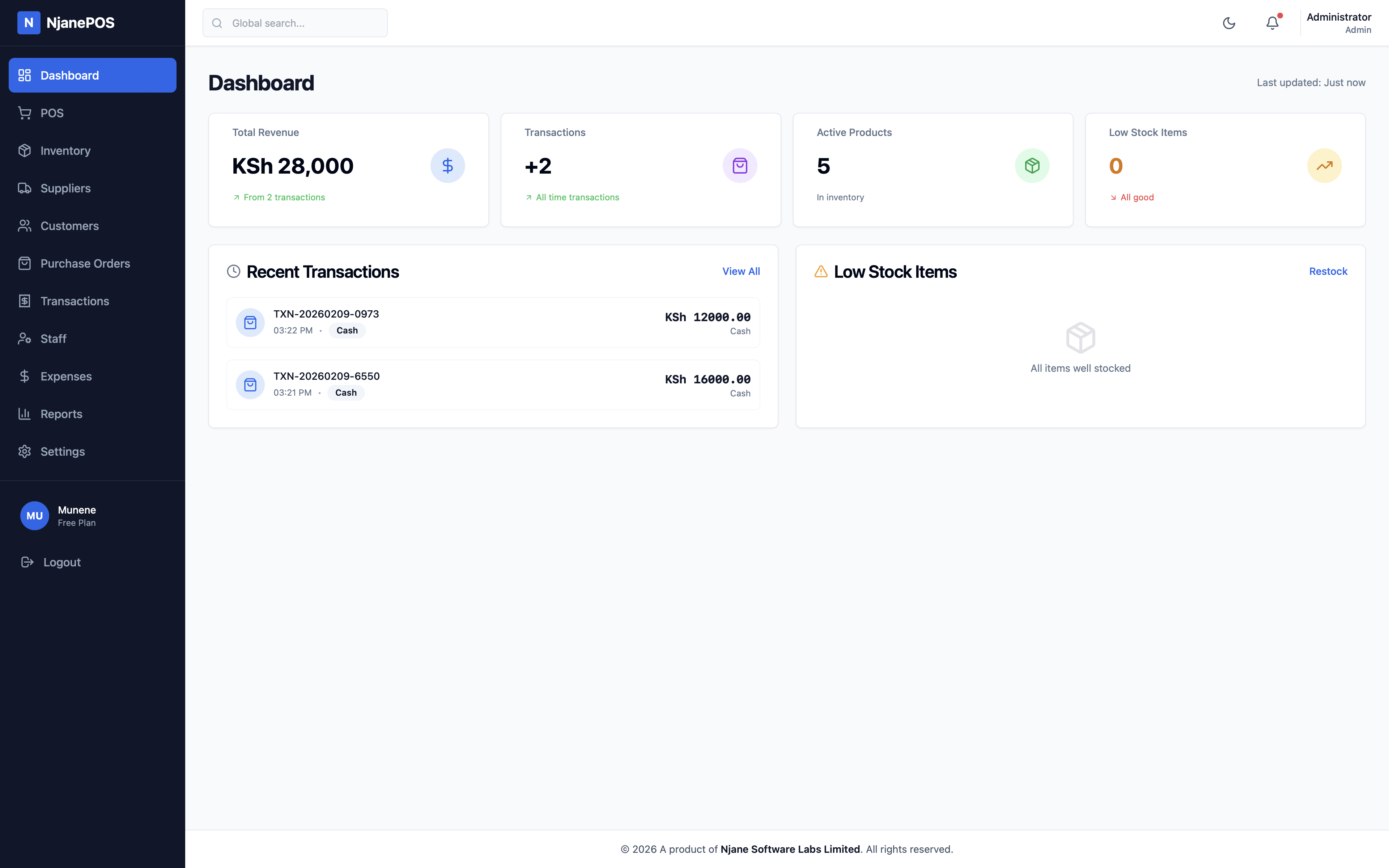Screen dimensions: 1389x868
Task: Click Logout at the sidebar bottom
Action: 61,562
